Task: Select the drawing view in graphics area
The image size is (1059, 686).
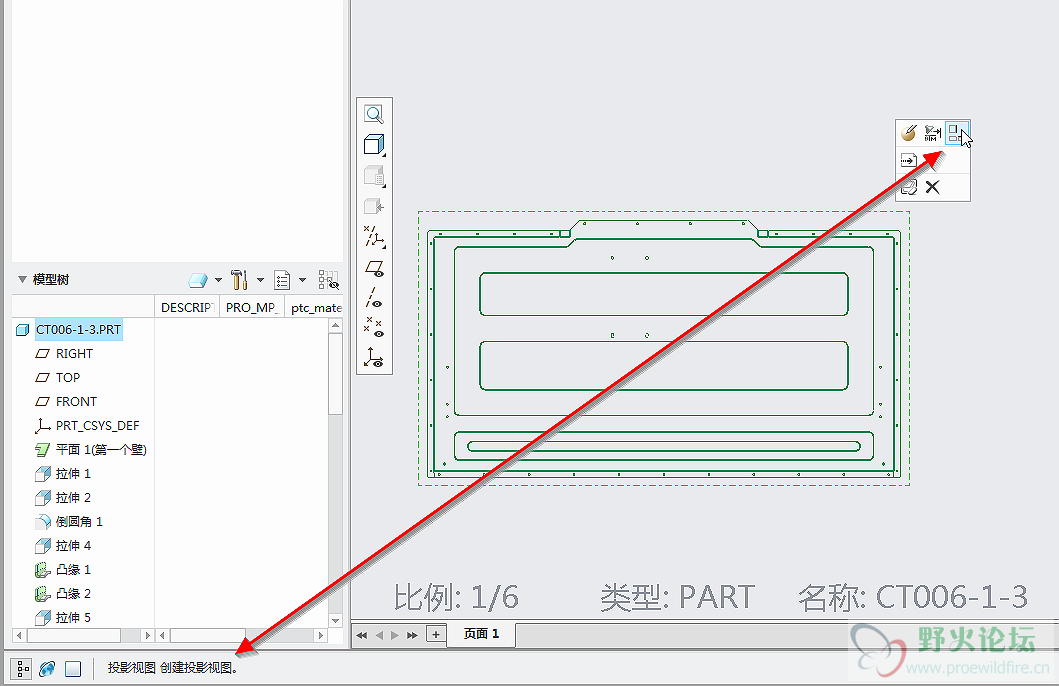Action: coord(664,348)
